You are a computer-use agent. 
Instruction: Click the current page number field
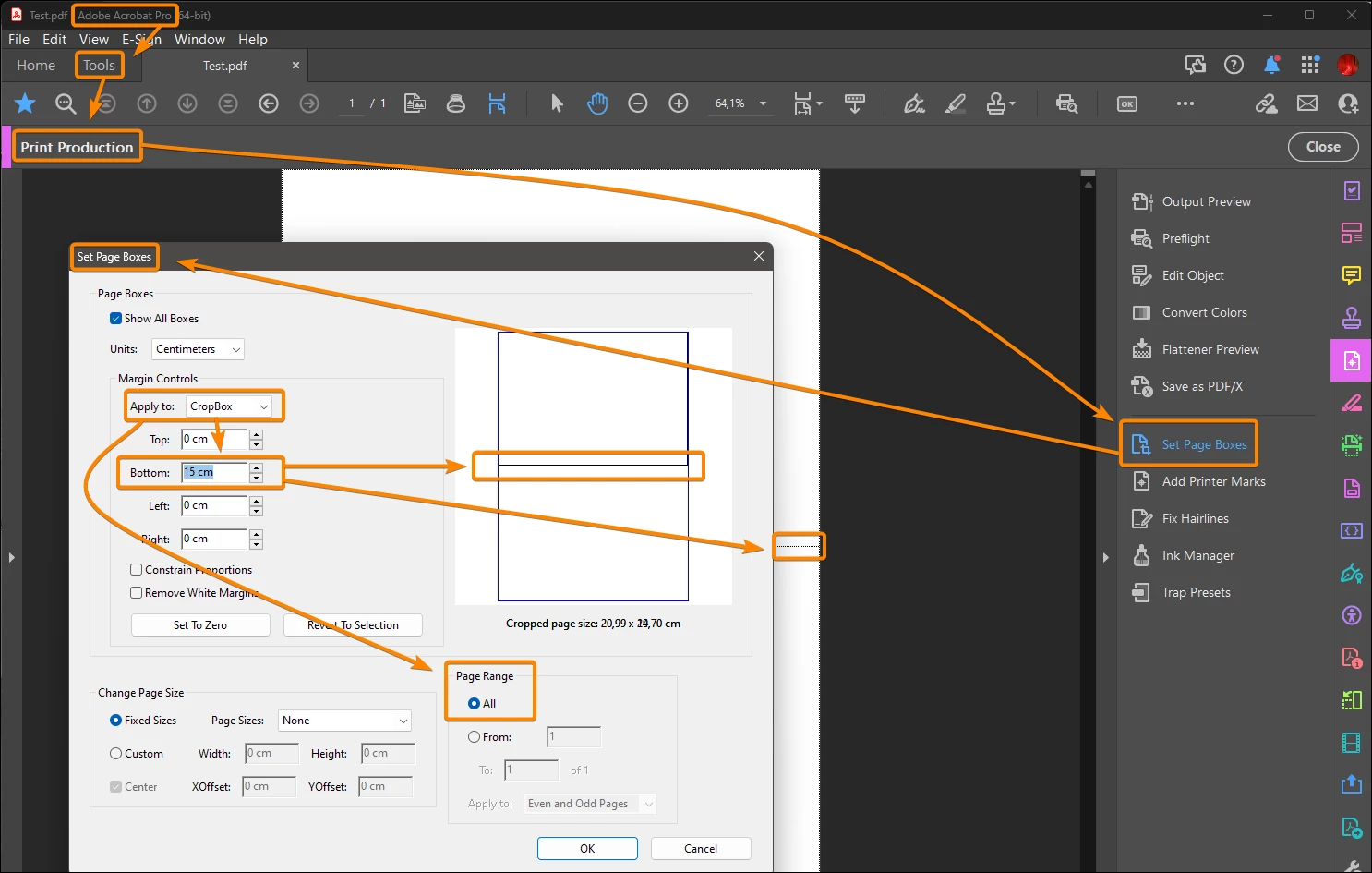[352, 103]
